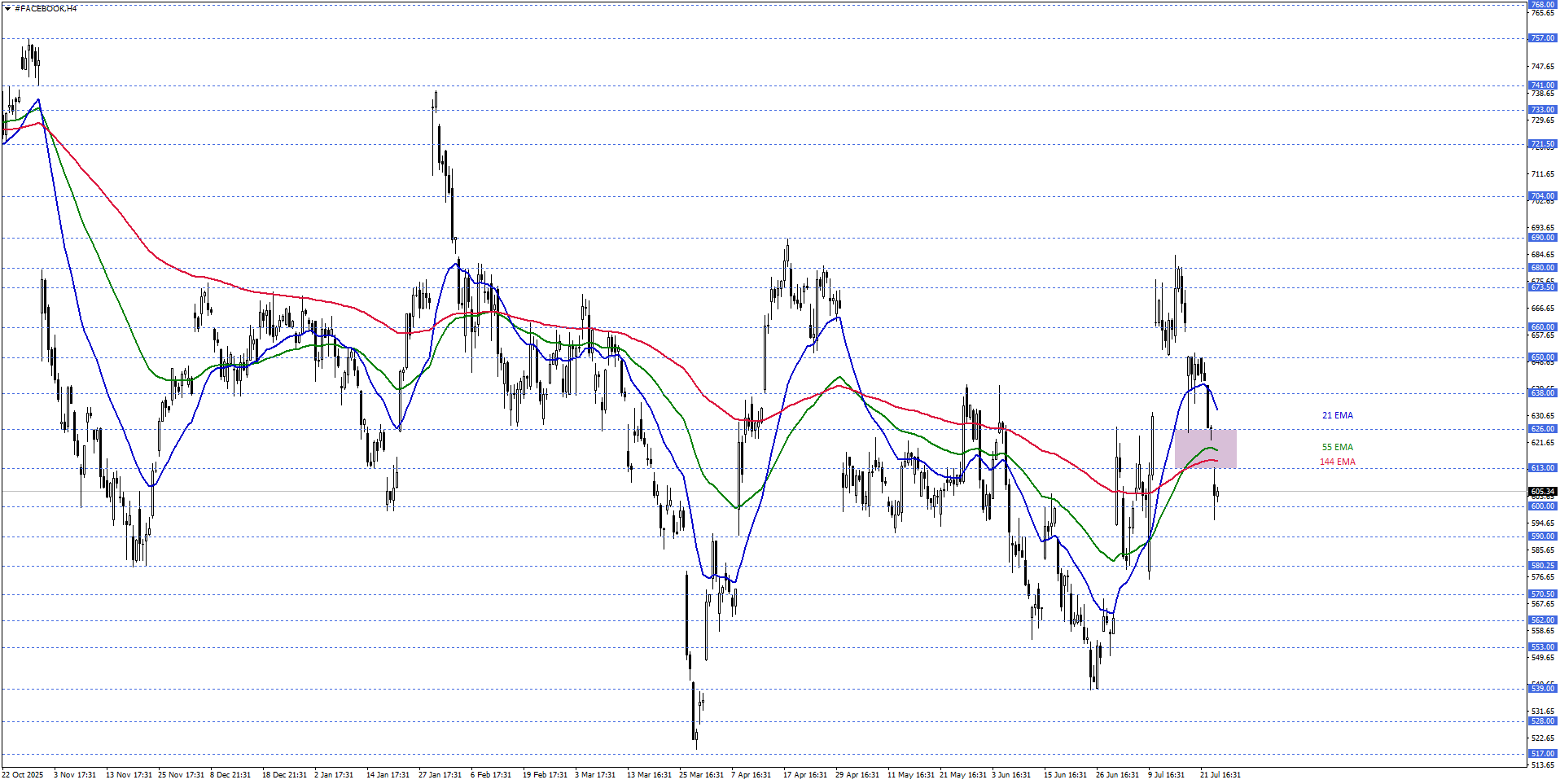Image resolution: width=1560 pixels, height=784 pixels.
Task: Select the 626.00 horizontal level label
Action: (x=1543, y=429)
